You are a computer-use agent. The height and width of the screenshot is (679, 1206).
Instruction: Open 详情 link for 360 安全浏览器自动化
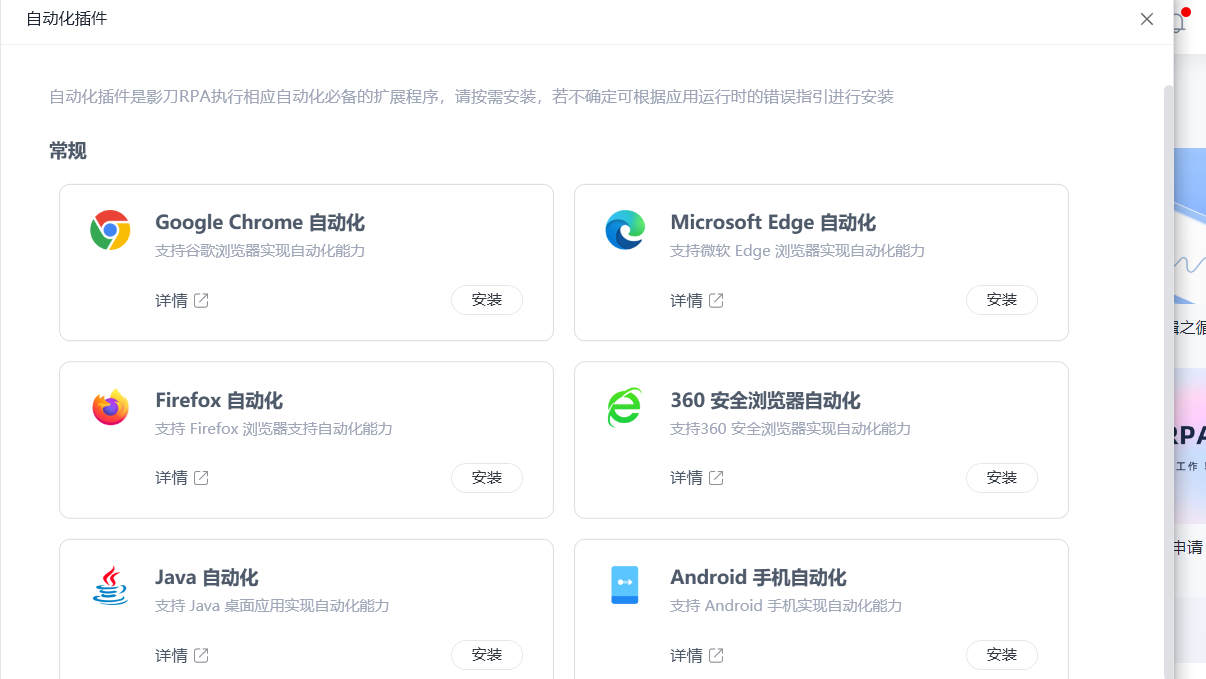click(x=686, y=478)
